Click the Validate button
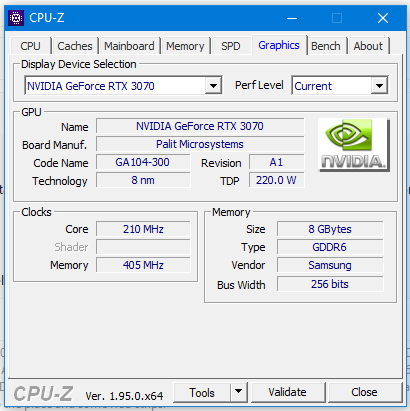The height and width of the screenshot is (411, 410). pos(288,392)
